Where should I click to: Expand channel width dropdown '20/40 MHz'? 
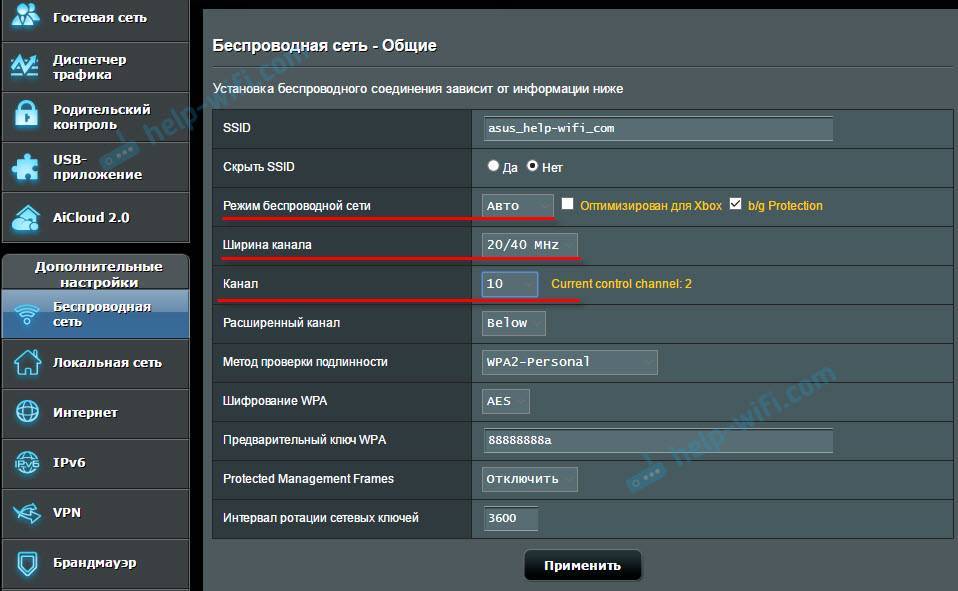click(529, 245)
